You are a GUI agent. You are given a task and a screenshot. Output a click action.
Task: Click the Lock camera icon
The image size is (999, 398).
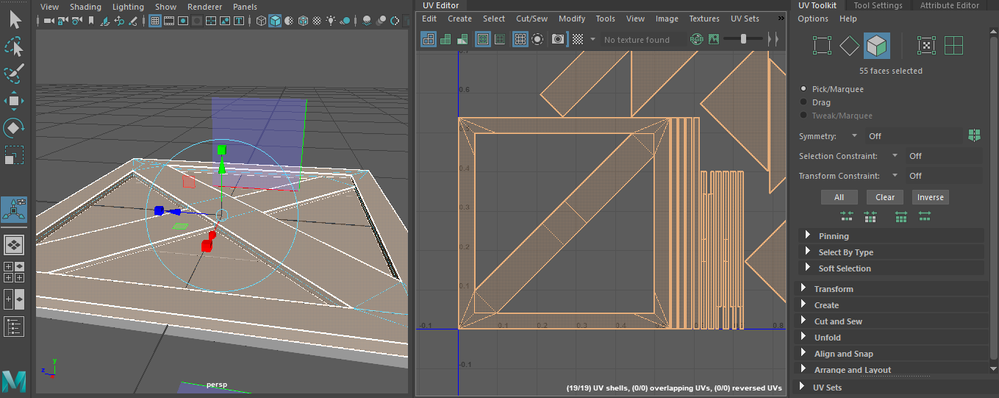pyautogui.click(x=62, y=21)
